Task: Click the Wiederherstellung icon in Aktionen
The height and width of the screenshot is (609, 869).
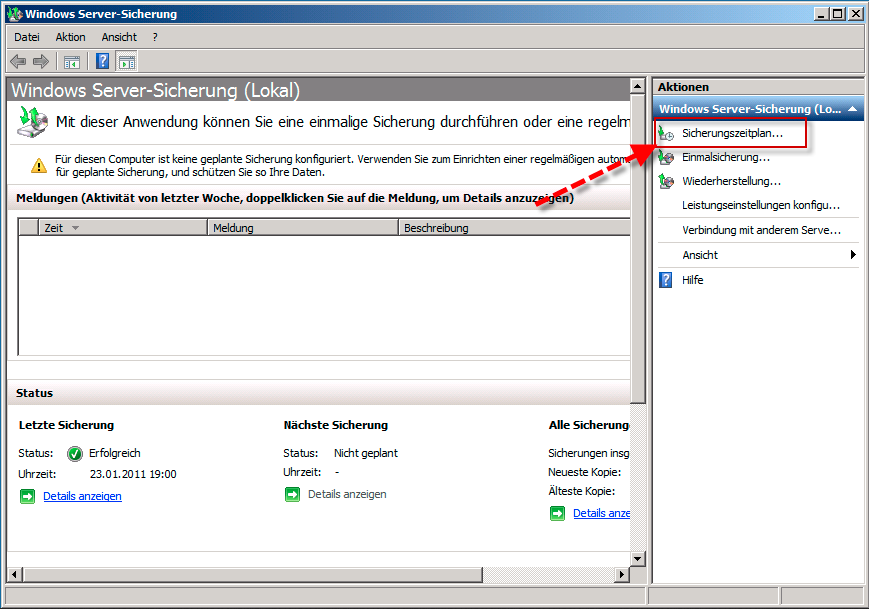Action: pyautogui.click(x=666, y=181)
